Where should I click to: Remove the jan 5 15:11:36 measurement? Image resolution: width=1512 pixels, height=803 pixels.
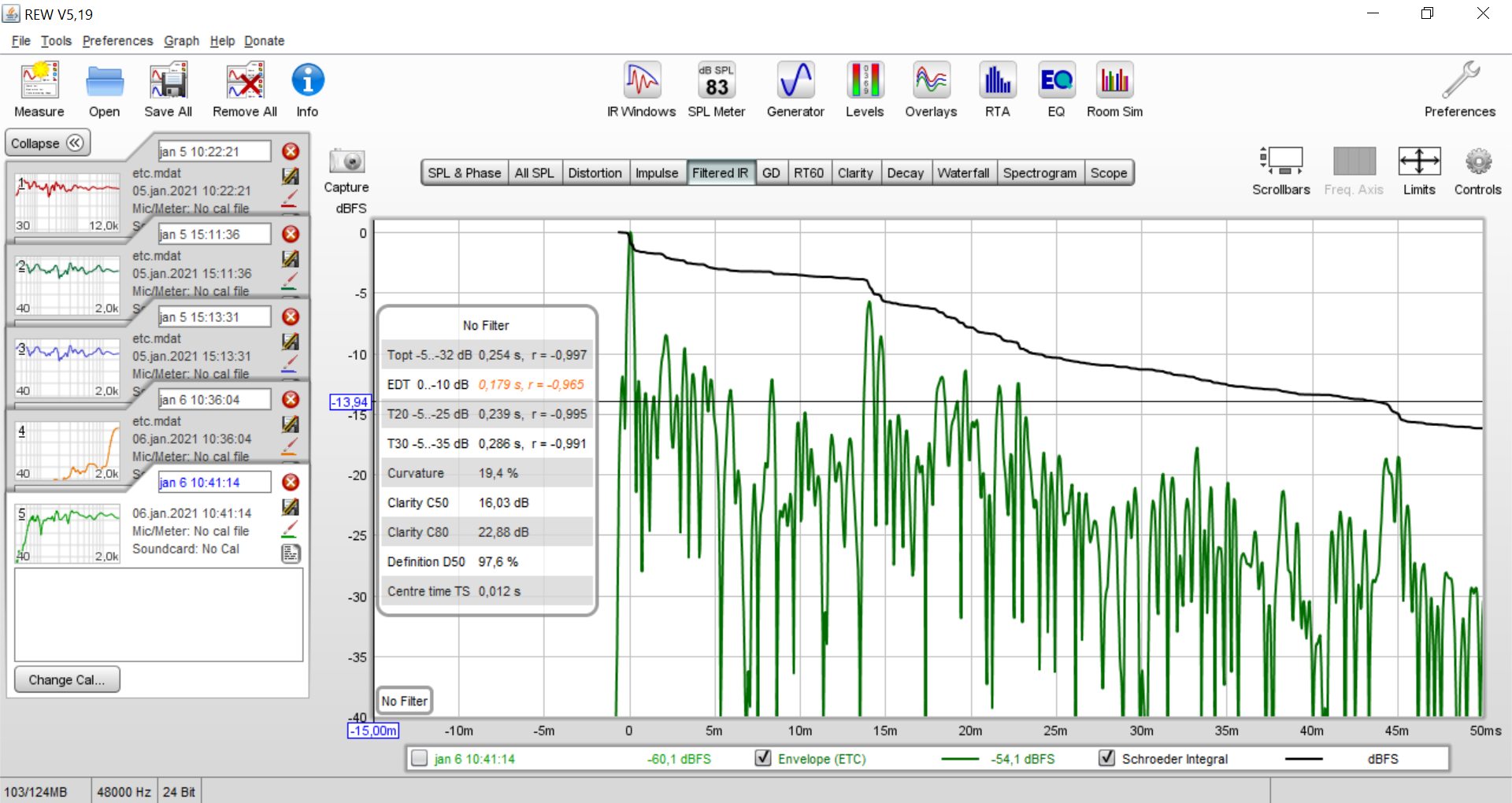point(291,234)
